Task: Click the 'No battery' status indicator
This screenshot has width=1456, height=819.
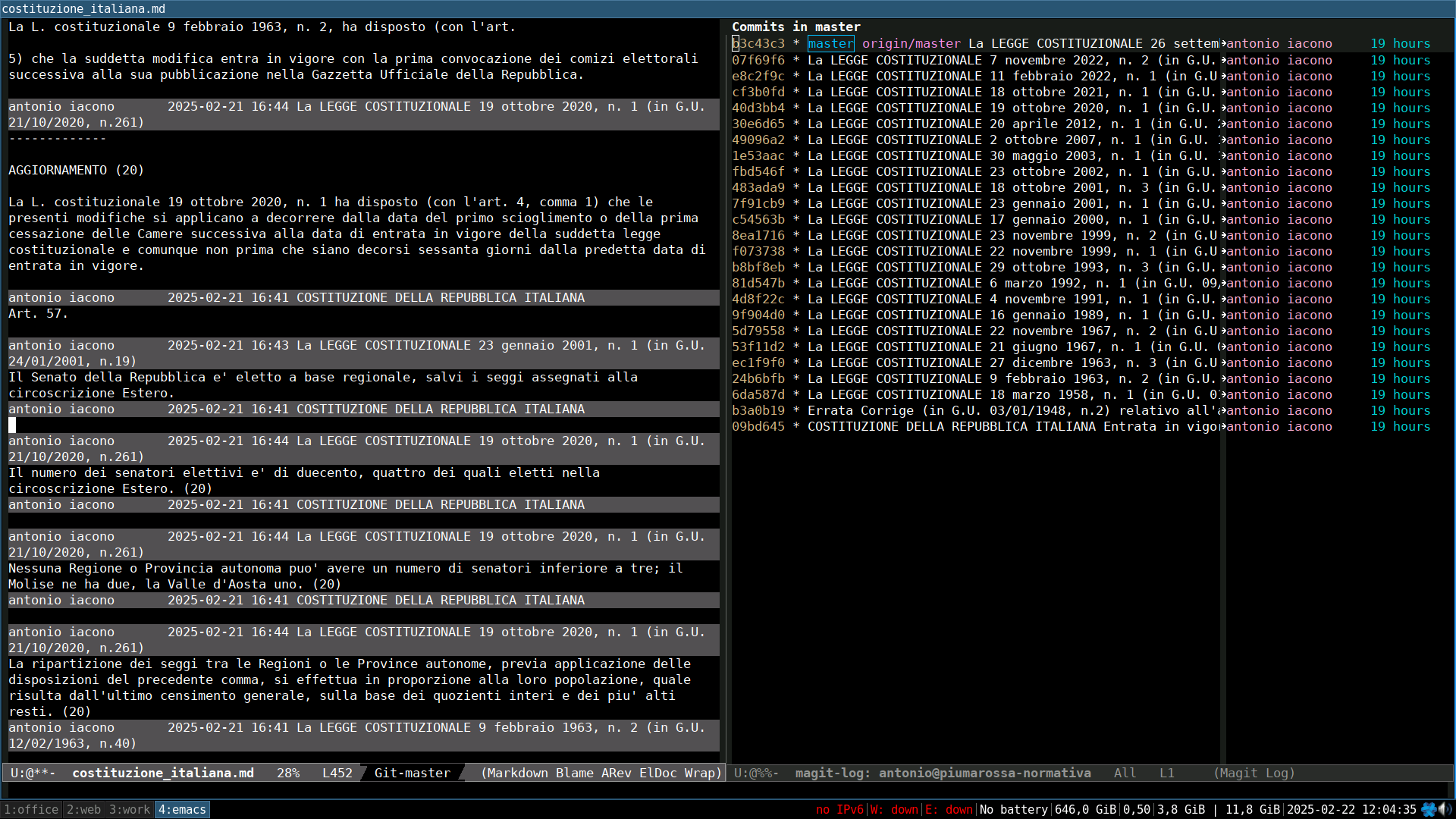Action: tap(1013, 809)
